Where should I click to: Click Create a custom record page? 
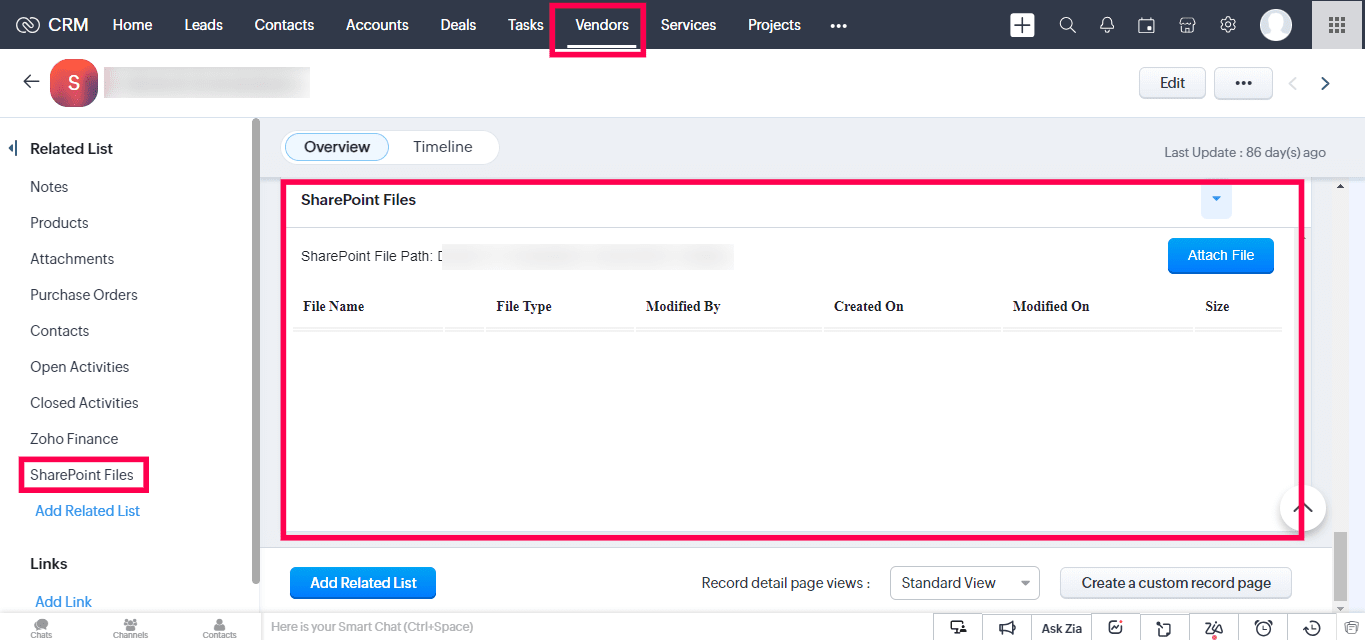(x=1176, y=583)
